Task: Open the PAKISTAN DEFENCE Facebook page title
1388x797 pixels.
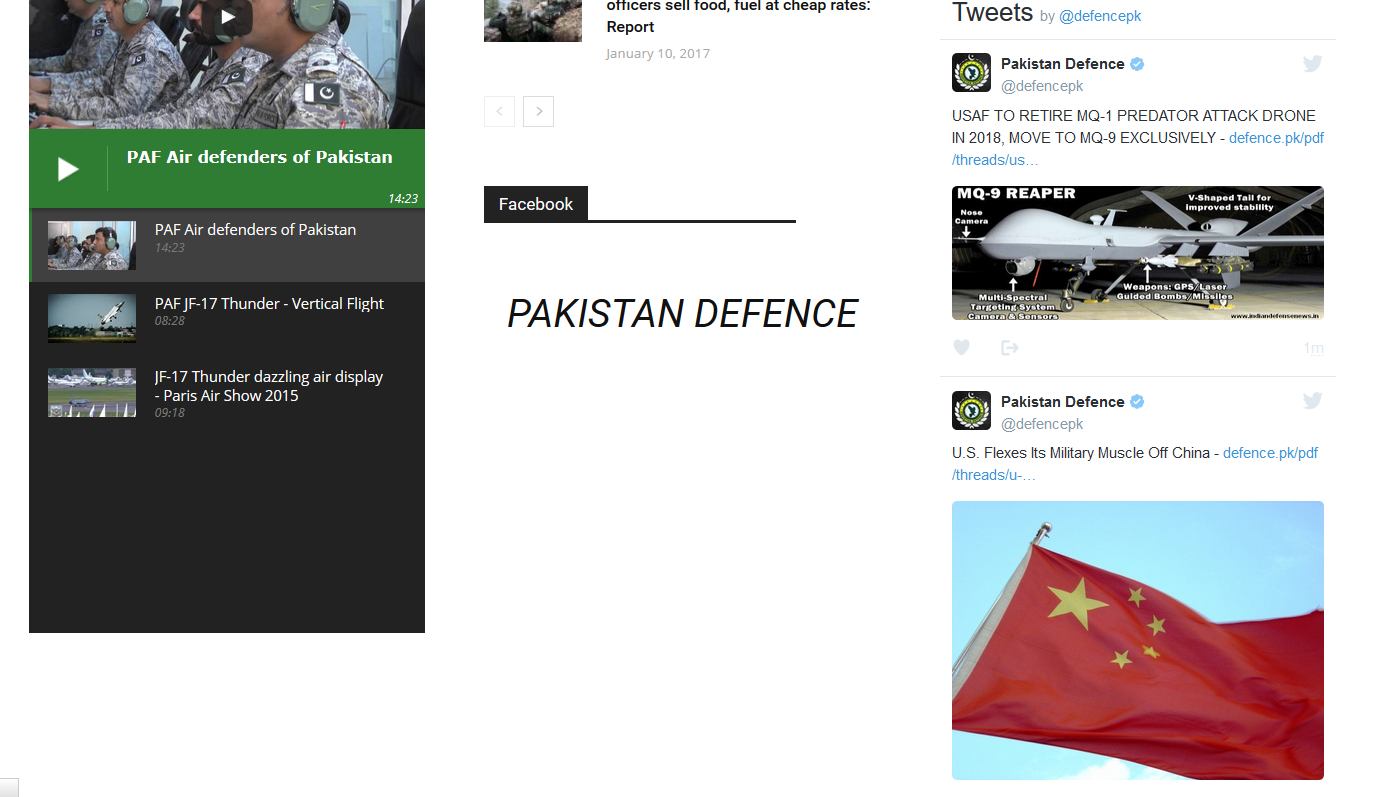Action: (x=682, y=314)
